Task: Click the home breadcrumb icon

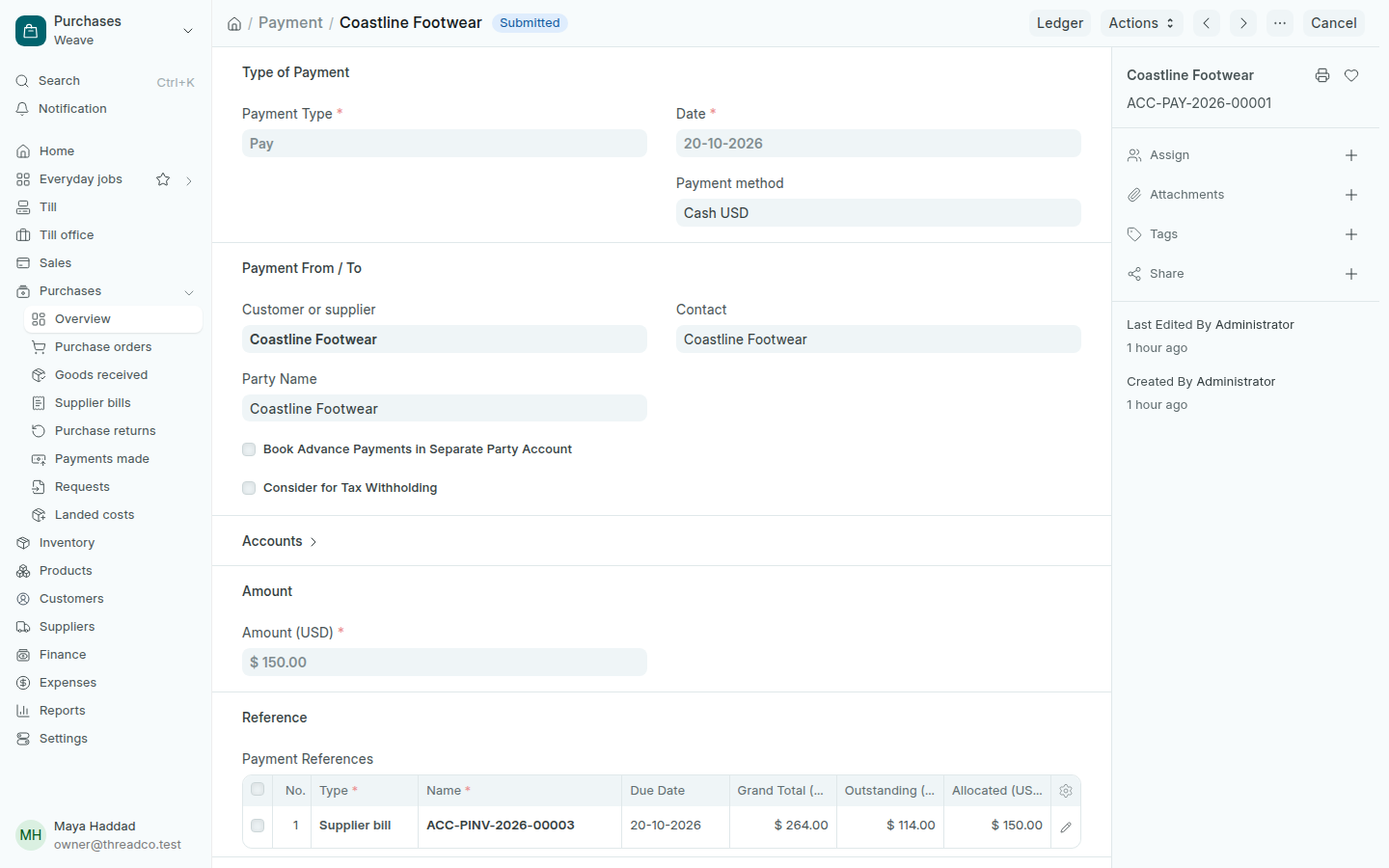Action: coord(234,23)
